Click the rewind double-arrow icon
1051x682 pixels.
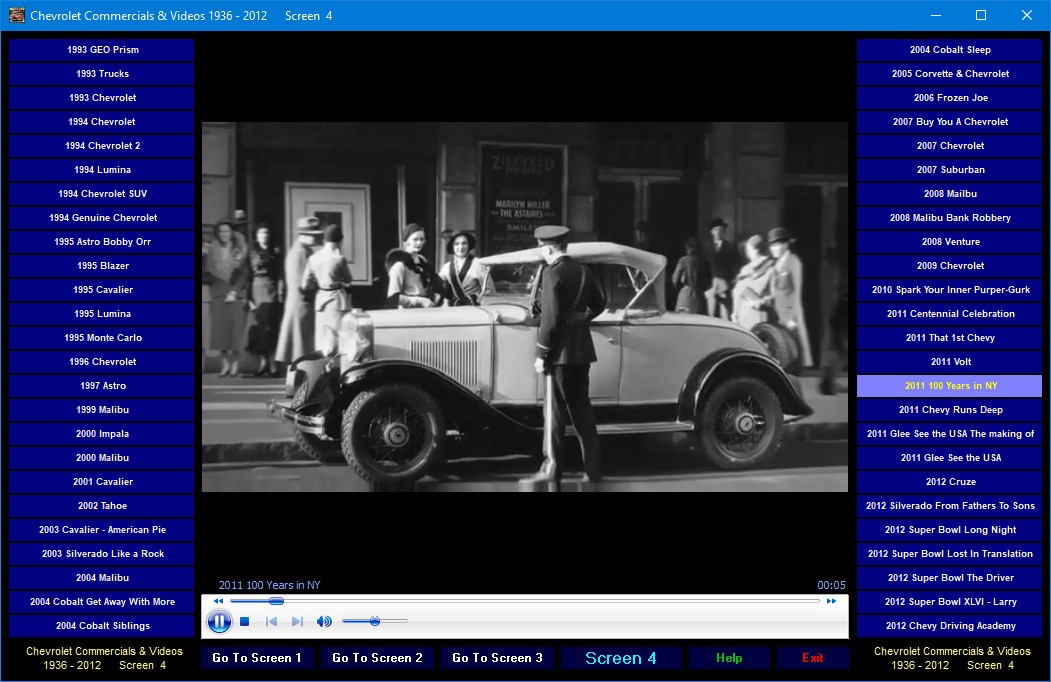tap(218, 601)
